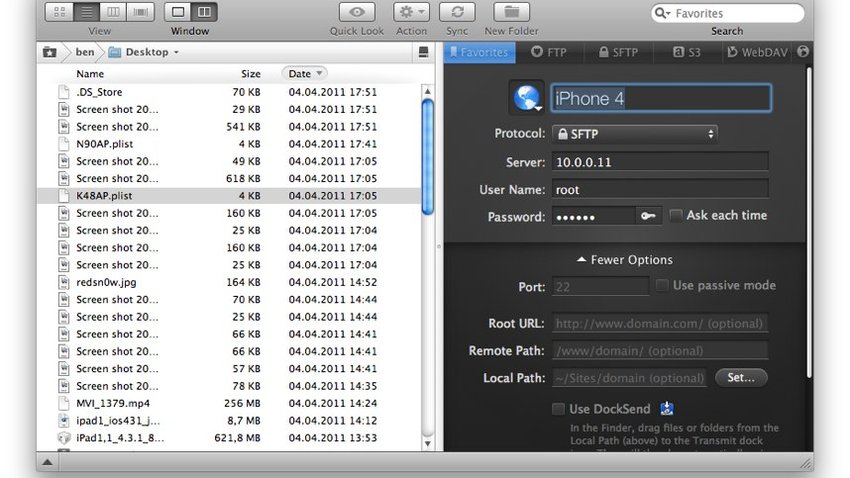Select dual-pane window mode
850x478 pixels.
[204, 12]
